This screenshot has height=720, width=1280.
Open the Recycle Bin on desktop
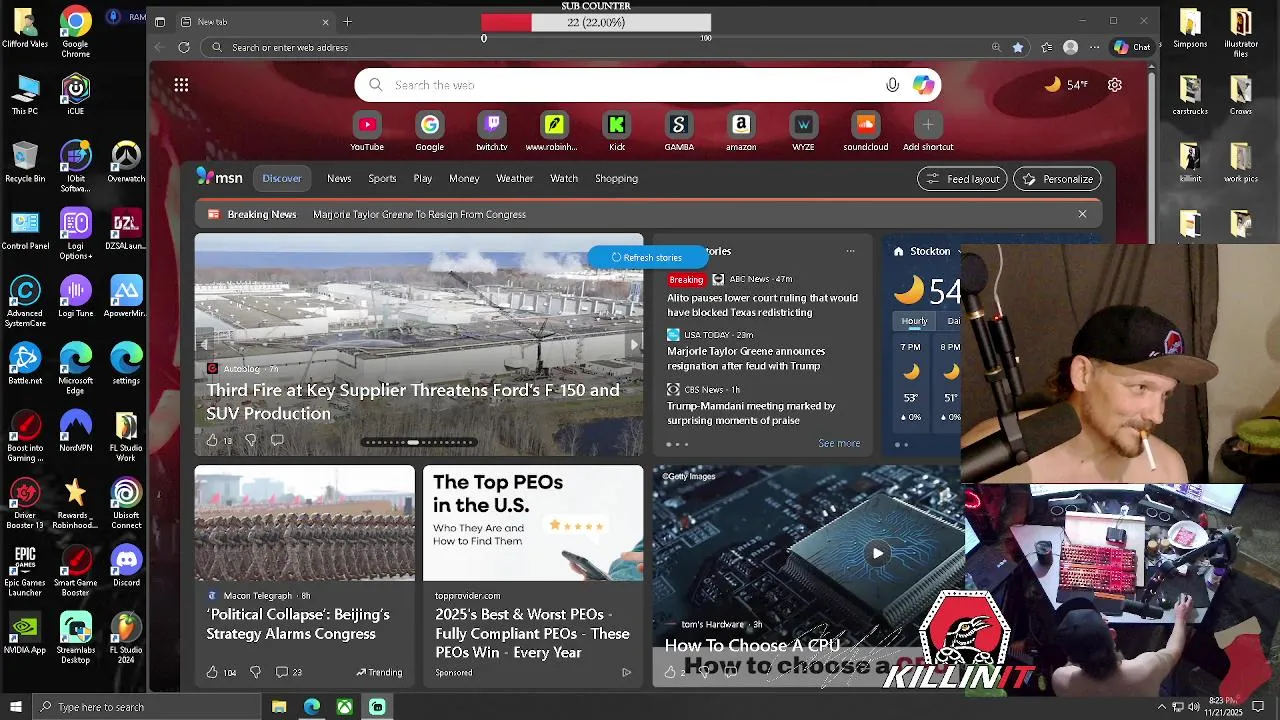(x=24, y=162)
